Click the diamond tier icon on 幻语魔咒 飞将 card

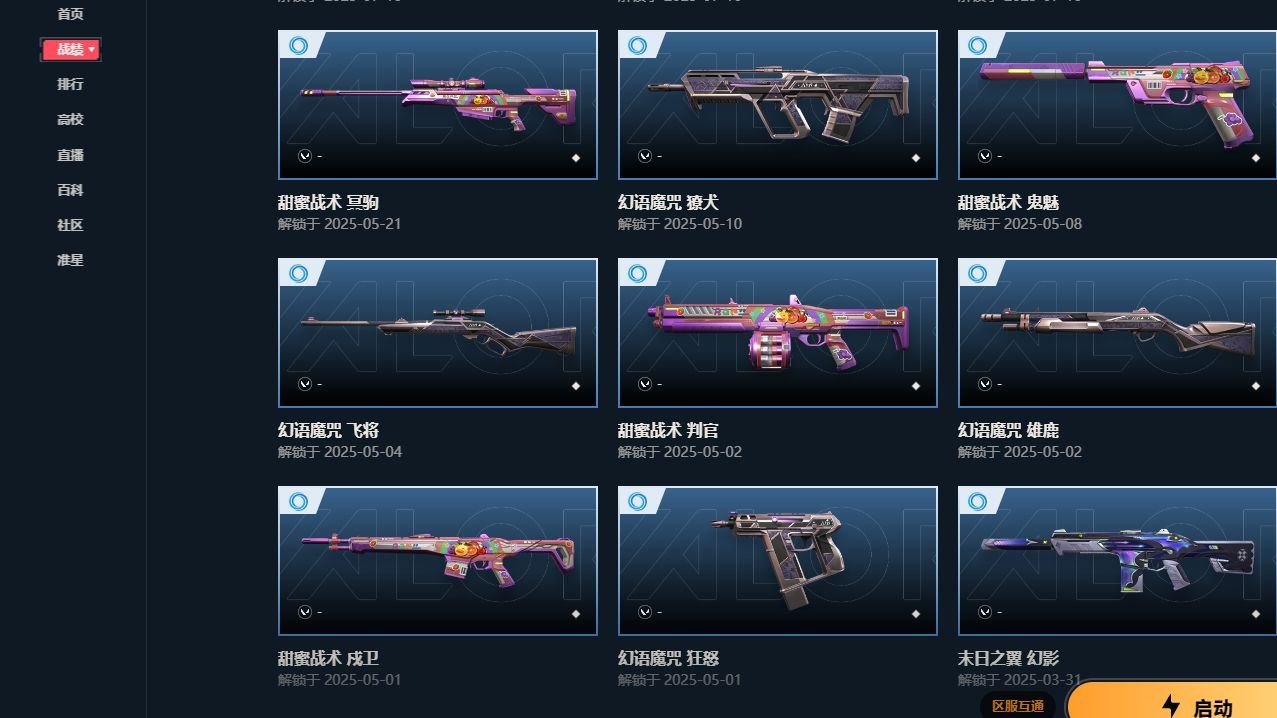pyautogui.click(x=576, y=386)
